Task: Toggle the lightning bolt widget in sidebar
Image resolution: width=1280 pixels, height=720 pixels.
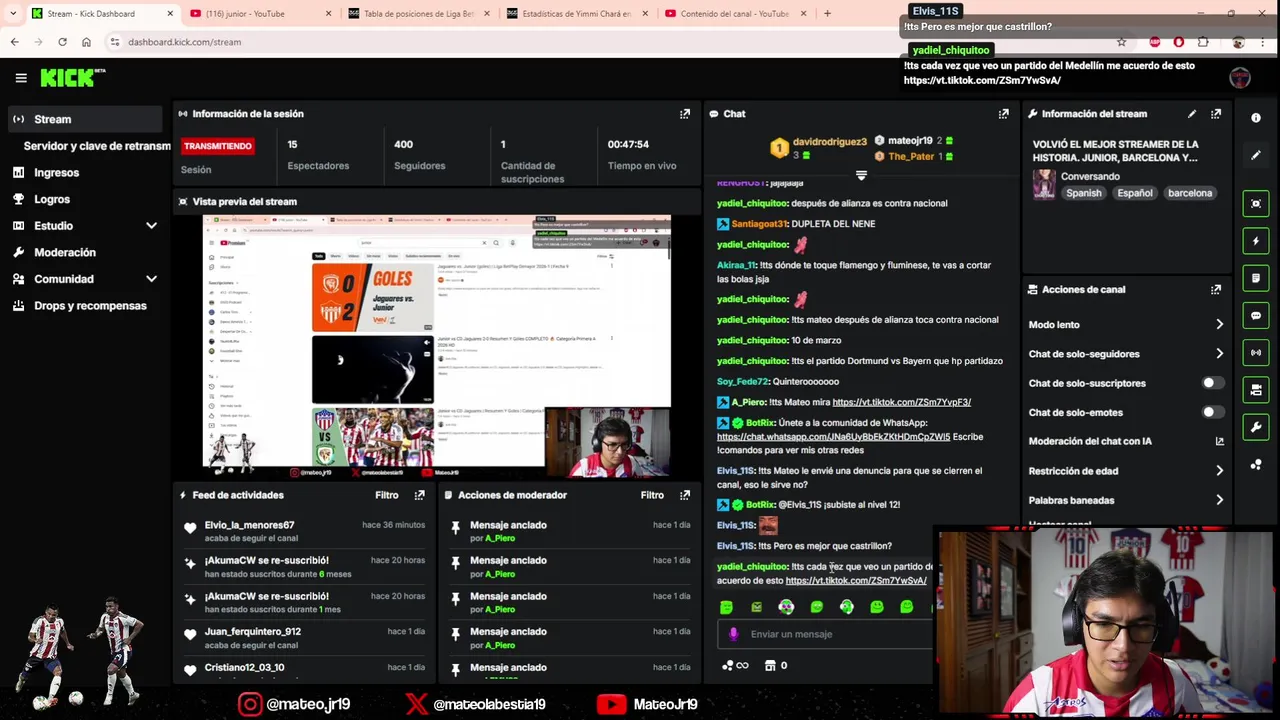Action: 1256,241
